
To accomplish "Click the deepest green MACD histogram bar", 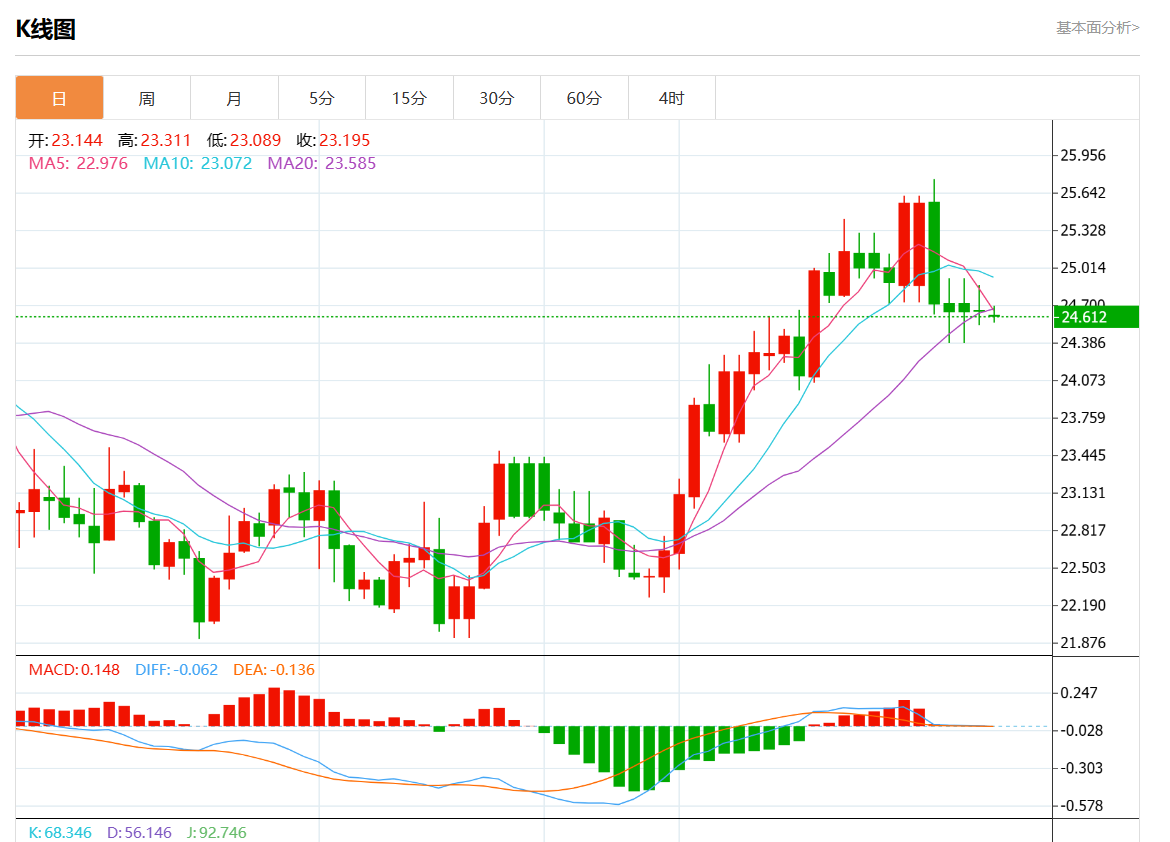I will [x=634, y=758].
